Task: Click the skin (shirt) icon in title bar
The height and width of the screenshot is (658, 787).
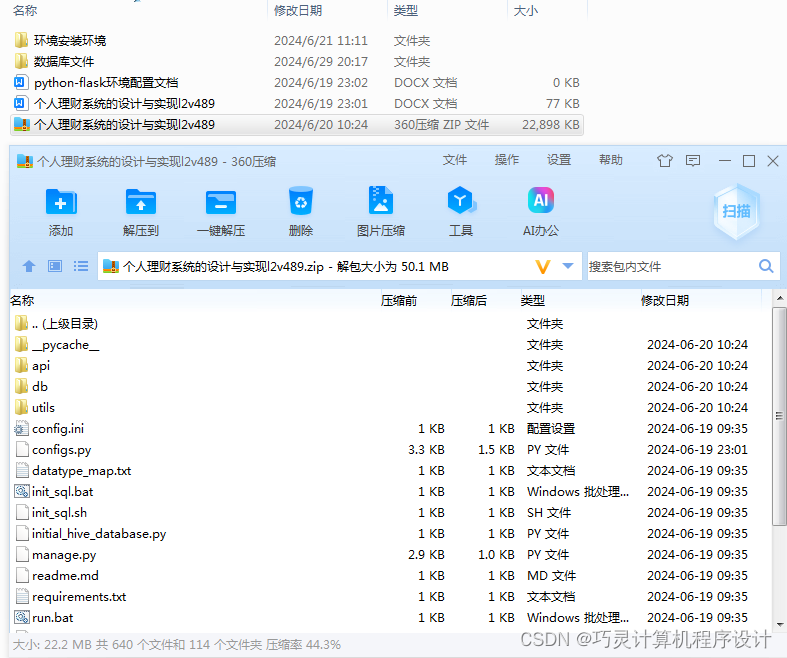Action: point(665,161)
